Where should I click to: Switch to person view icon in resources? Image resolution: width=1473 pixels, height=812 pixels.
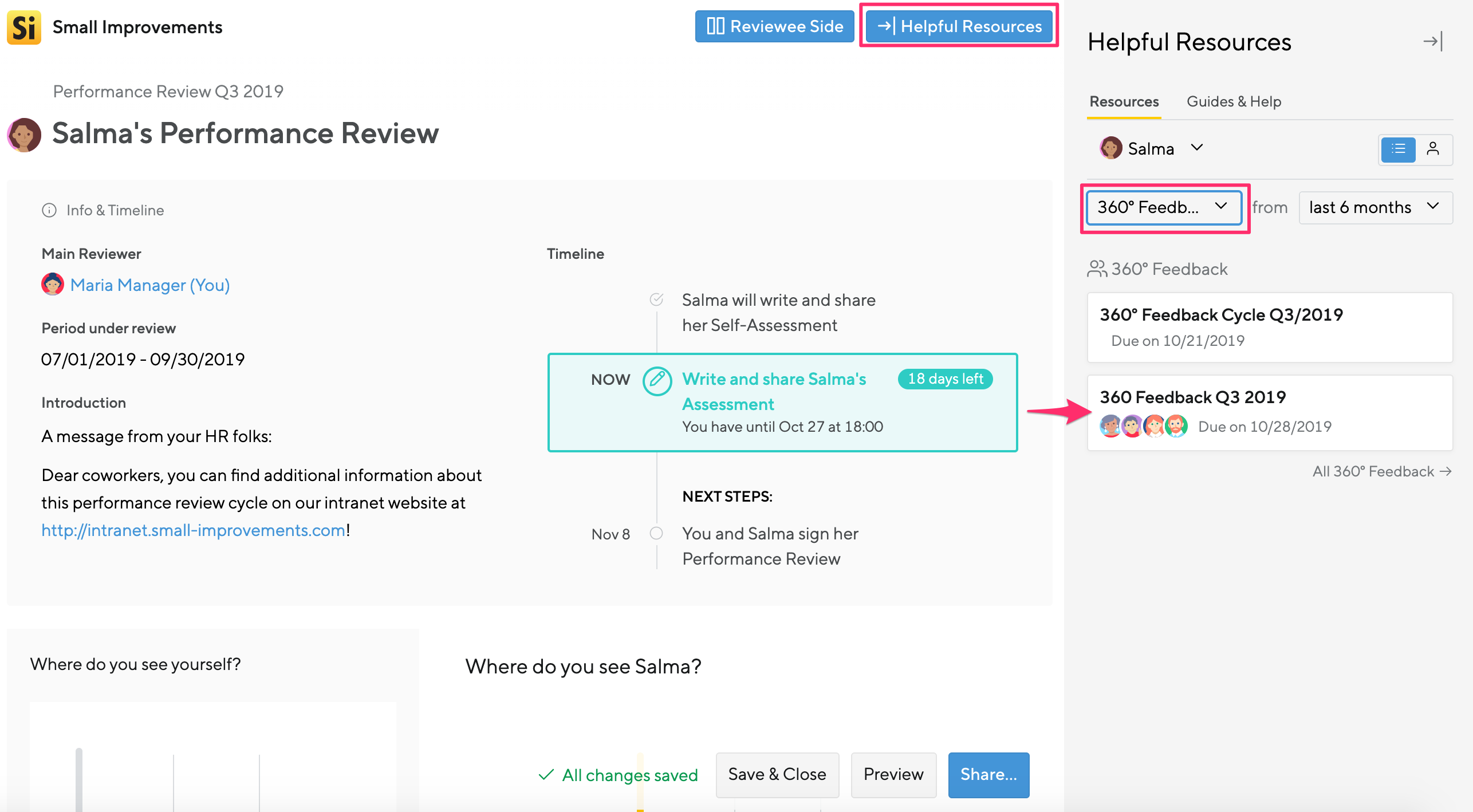(1433, 149)
